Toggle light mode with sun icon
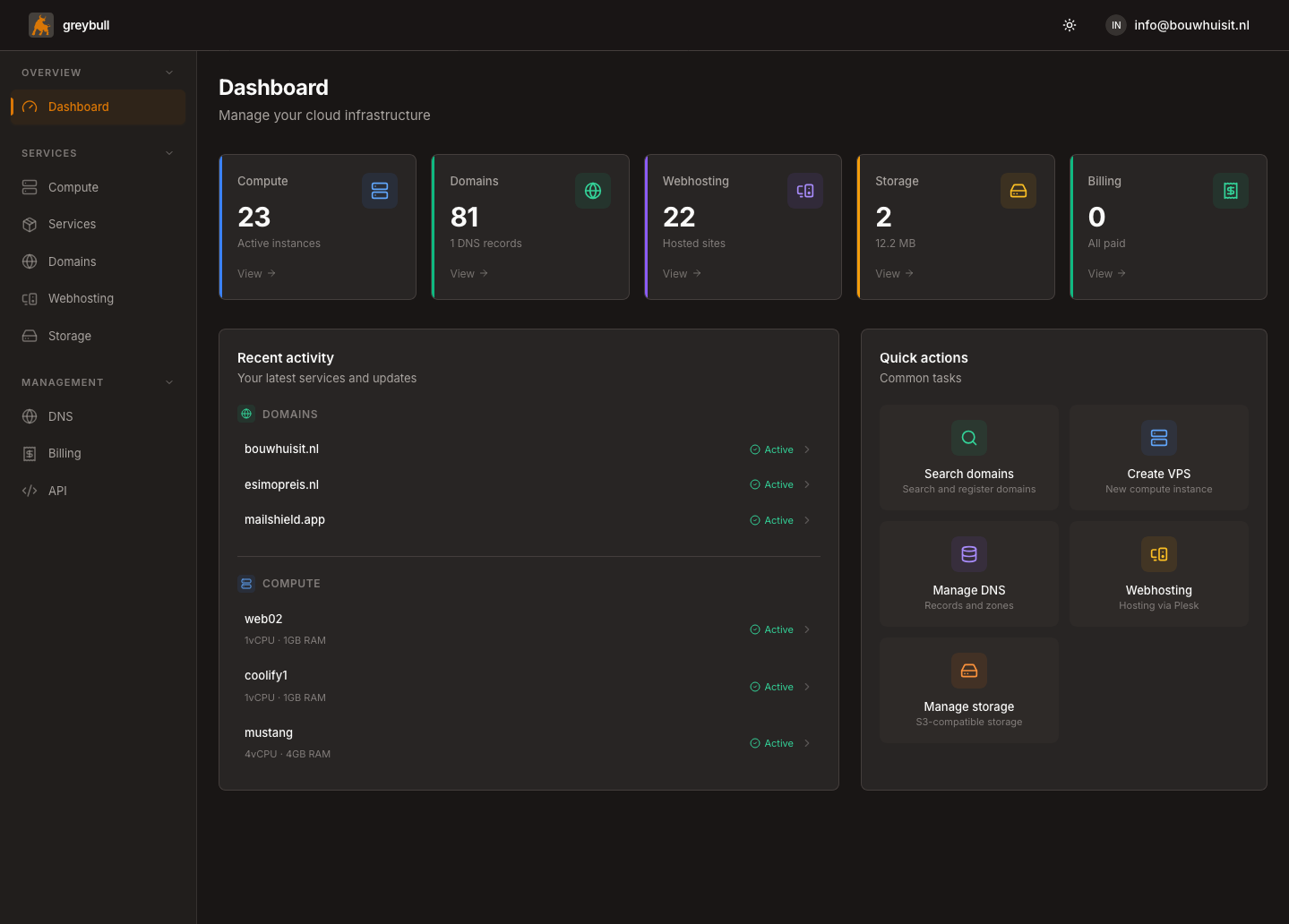 pyautogui.click(x=1070, y=25)
